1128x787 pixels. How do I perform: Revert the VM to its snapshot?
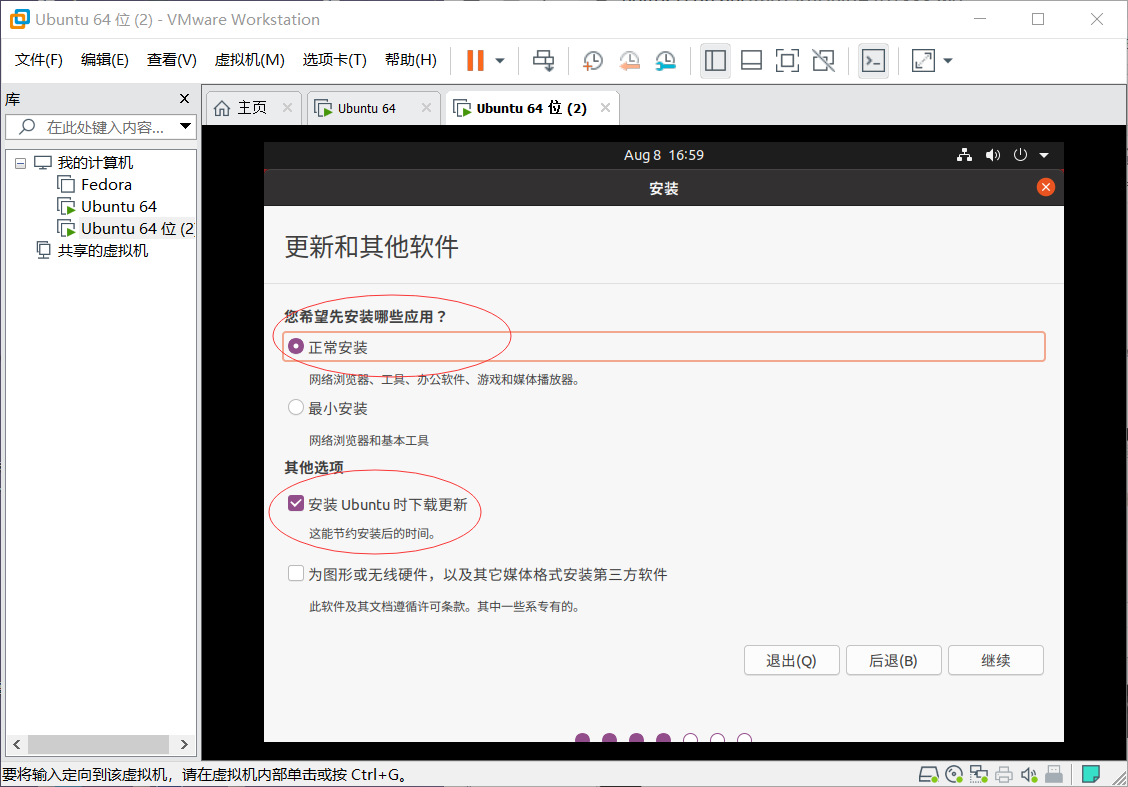coord(629,61)
